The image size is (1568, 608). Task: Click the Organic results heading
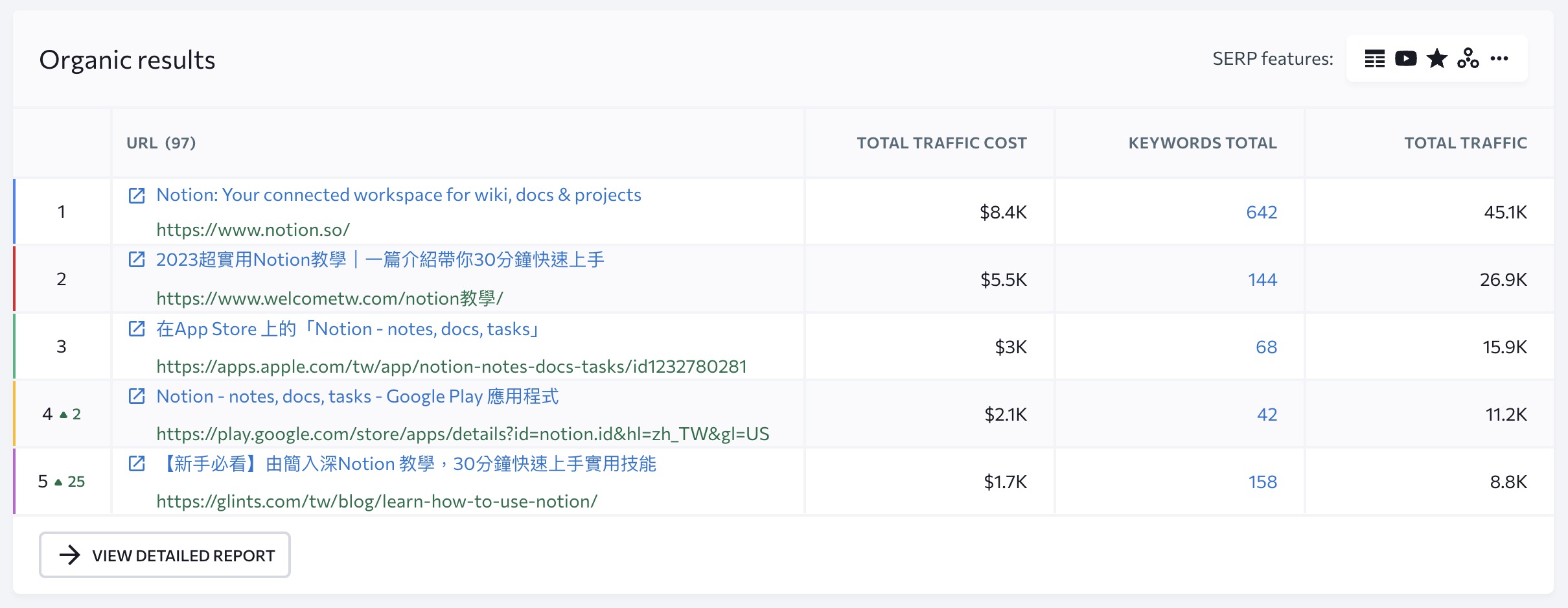tap(127, 60)
